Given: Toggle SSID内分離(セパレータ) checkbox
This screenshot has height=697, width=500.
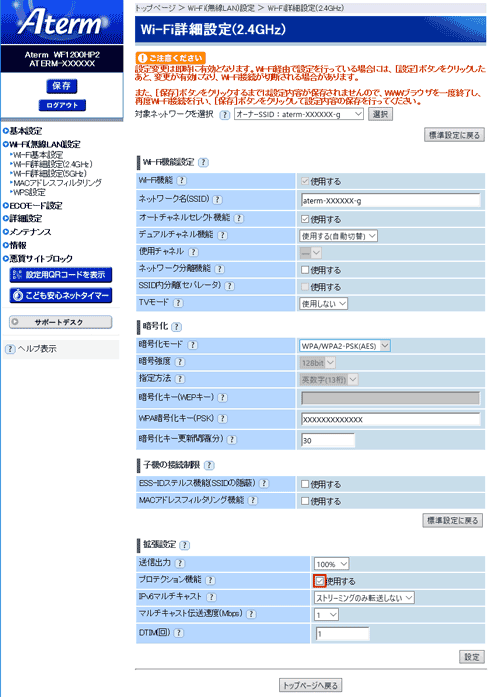Looking at the screenshot, I should pos(305,287).
